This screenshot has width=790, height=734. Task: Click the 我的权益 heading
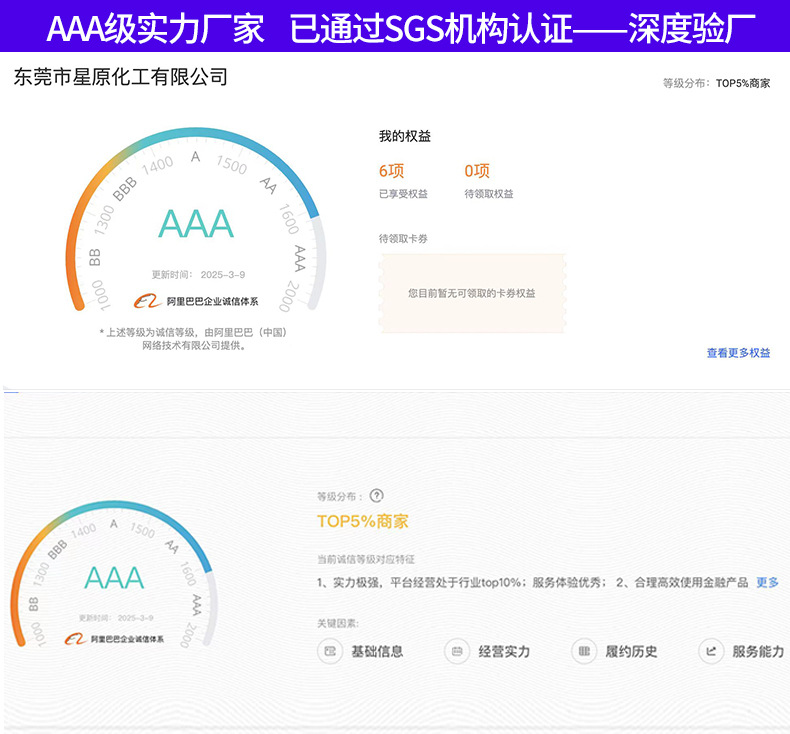(405, 136)
